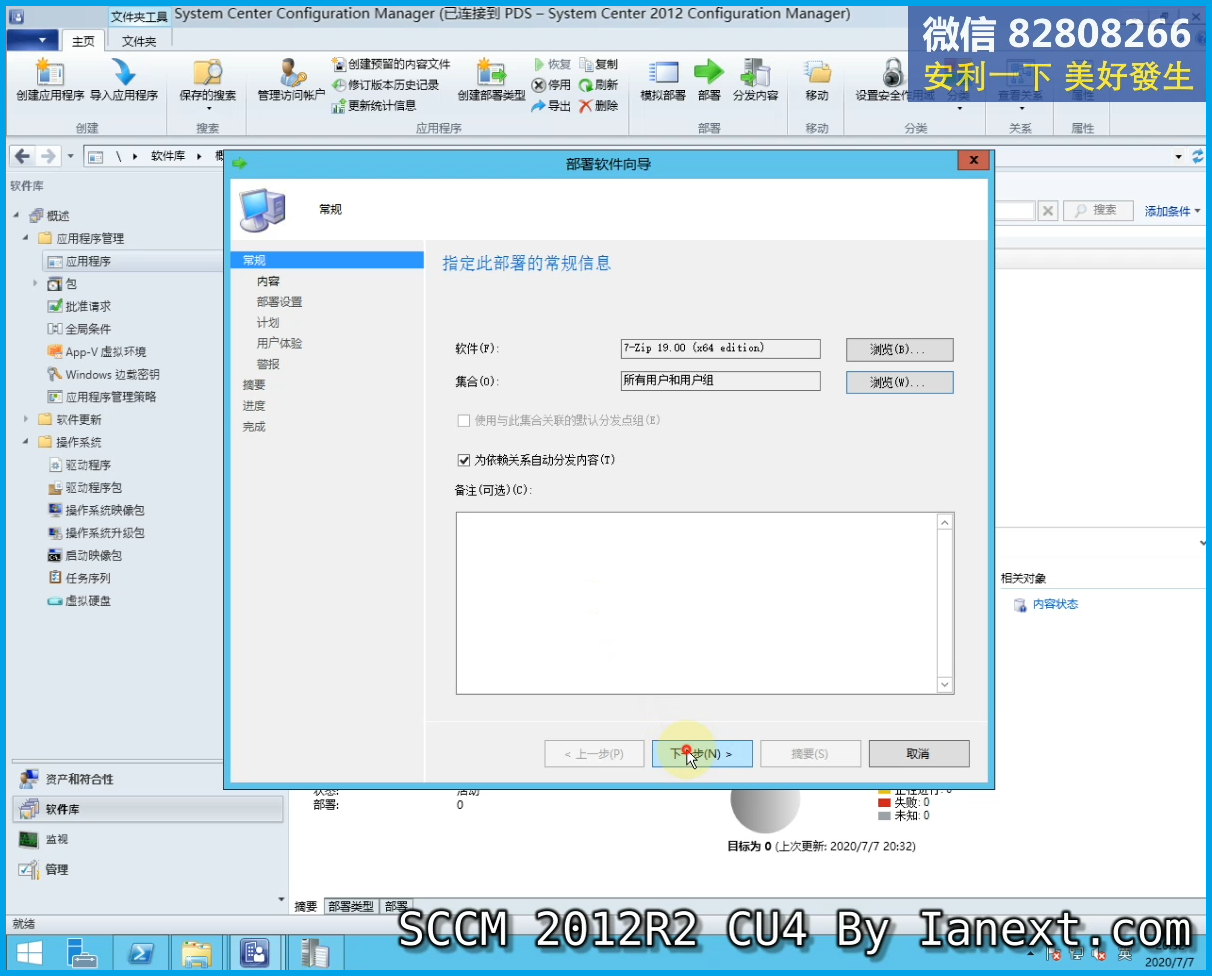Click the Create Application (创建应用程序) ribbon icon
The width and height of the screenshot is (1212, 976).
50,81
